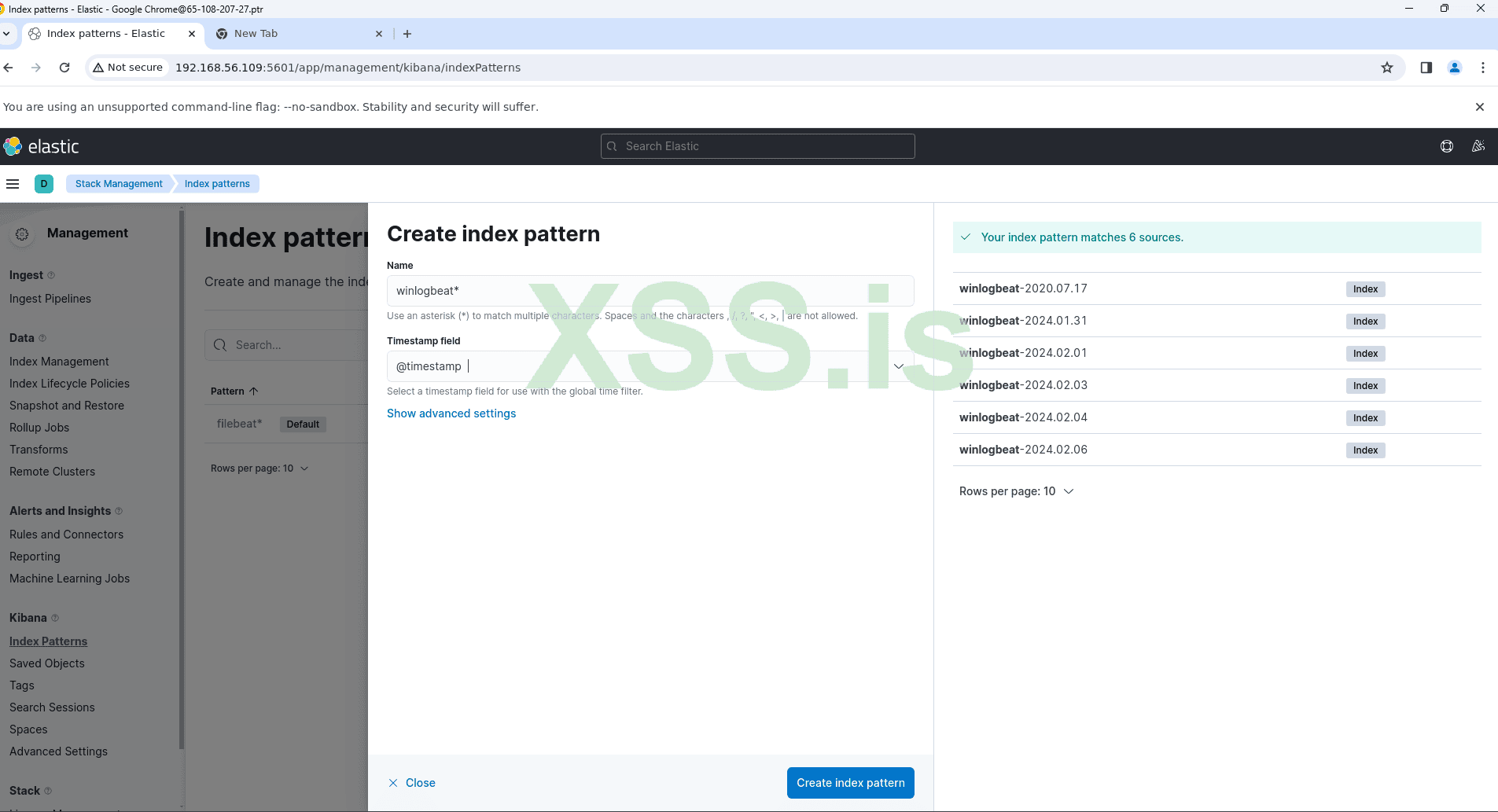Open the newsfeed icon in header
Image resolution: width=1498 pixels, height=812 pixels.
1478,146
